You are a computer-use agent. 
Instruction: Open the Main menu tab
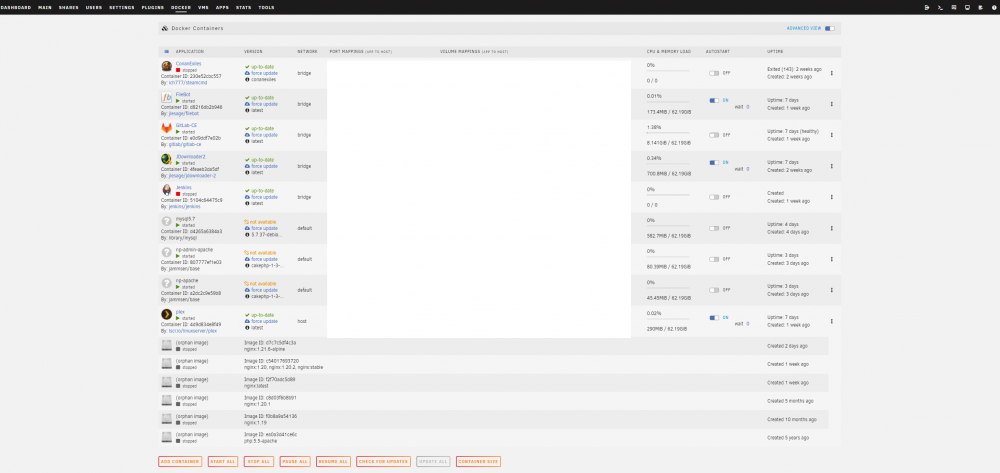(45, 8)
